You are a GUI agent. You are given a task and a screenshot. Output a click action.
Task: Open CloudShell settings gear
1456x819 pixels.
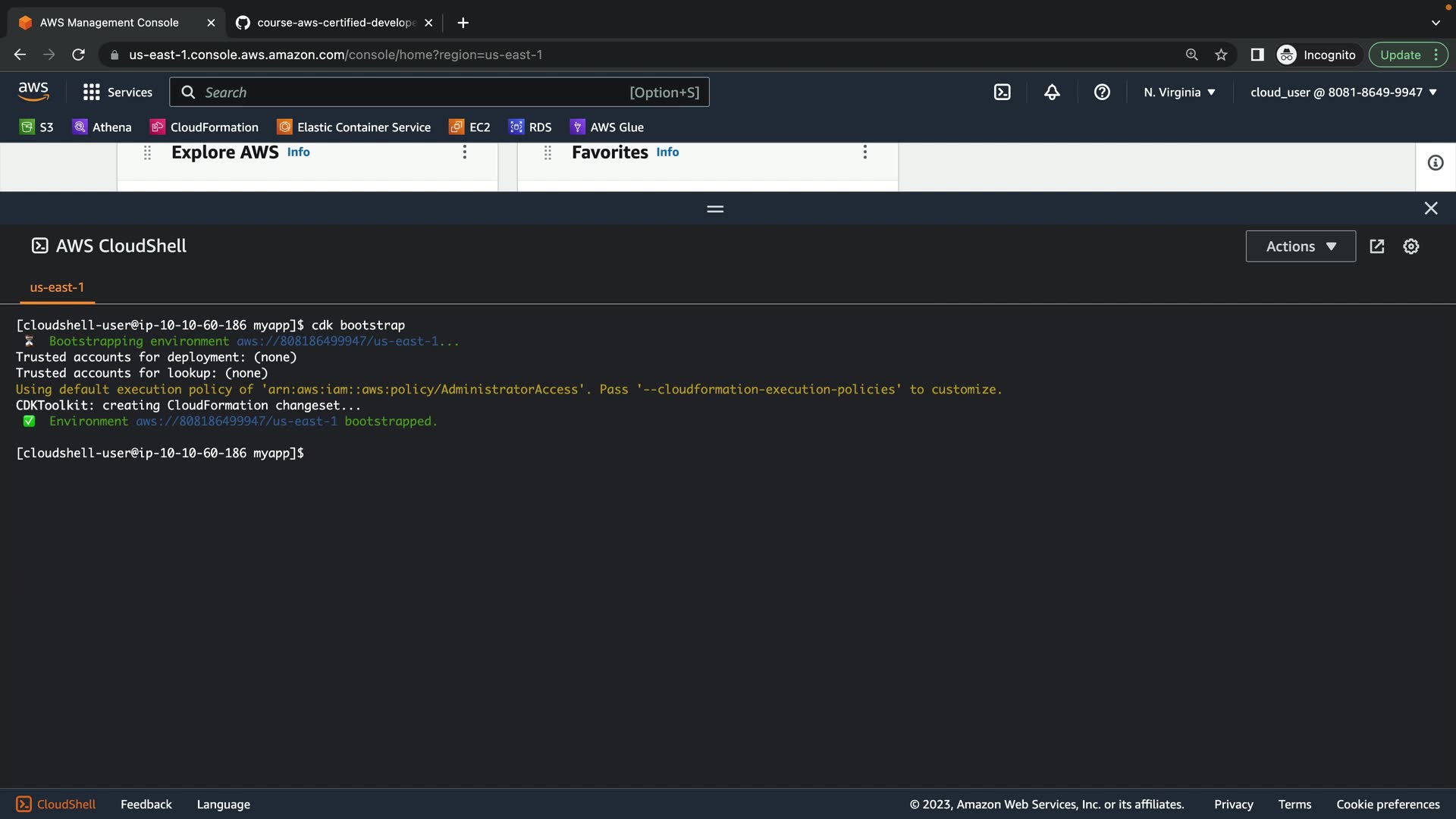coord(1410,246)
